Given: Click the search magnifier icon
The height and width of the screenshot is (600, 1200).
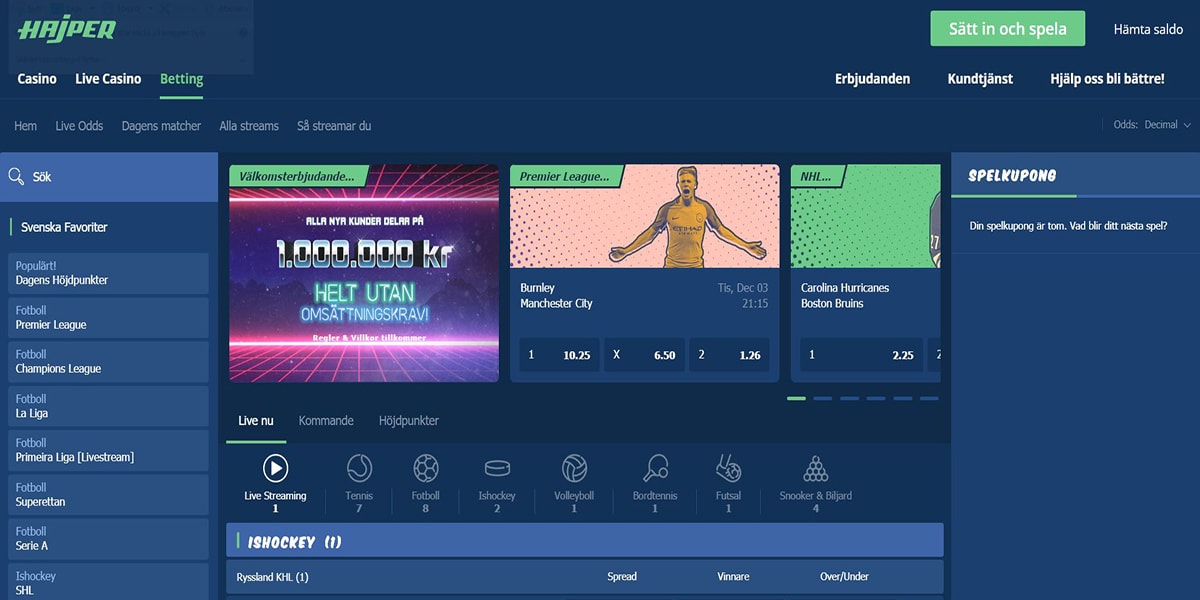Looking at the screenshot, I should 16,176.
